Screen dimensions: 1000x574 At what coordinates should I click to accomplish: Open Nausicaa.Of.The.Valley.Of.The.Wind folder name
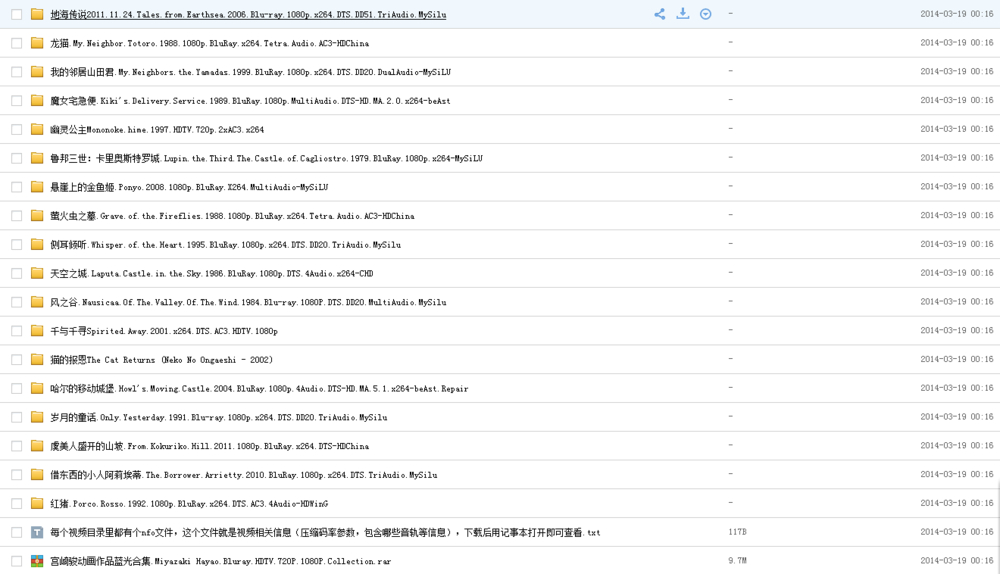[x=248, y=302]
